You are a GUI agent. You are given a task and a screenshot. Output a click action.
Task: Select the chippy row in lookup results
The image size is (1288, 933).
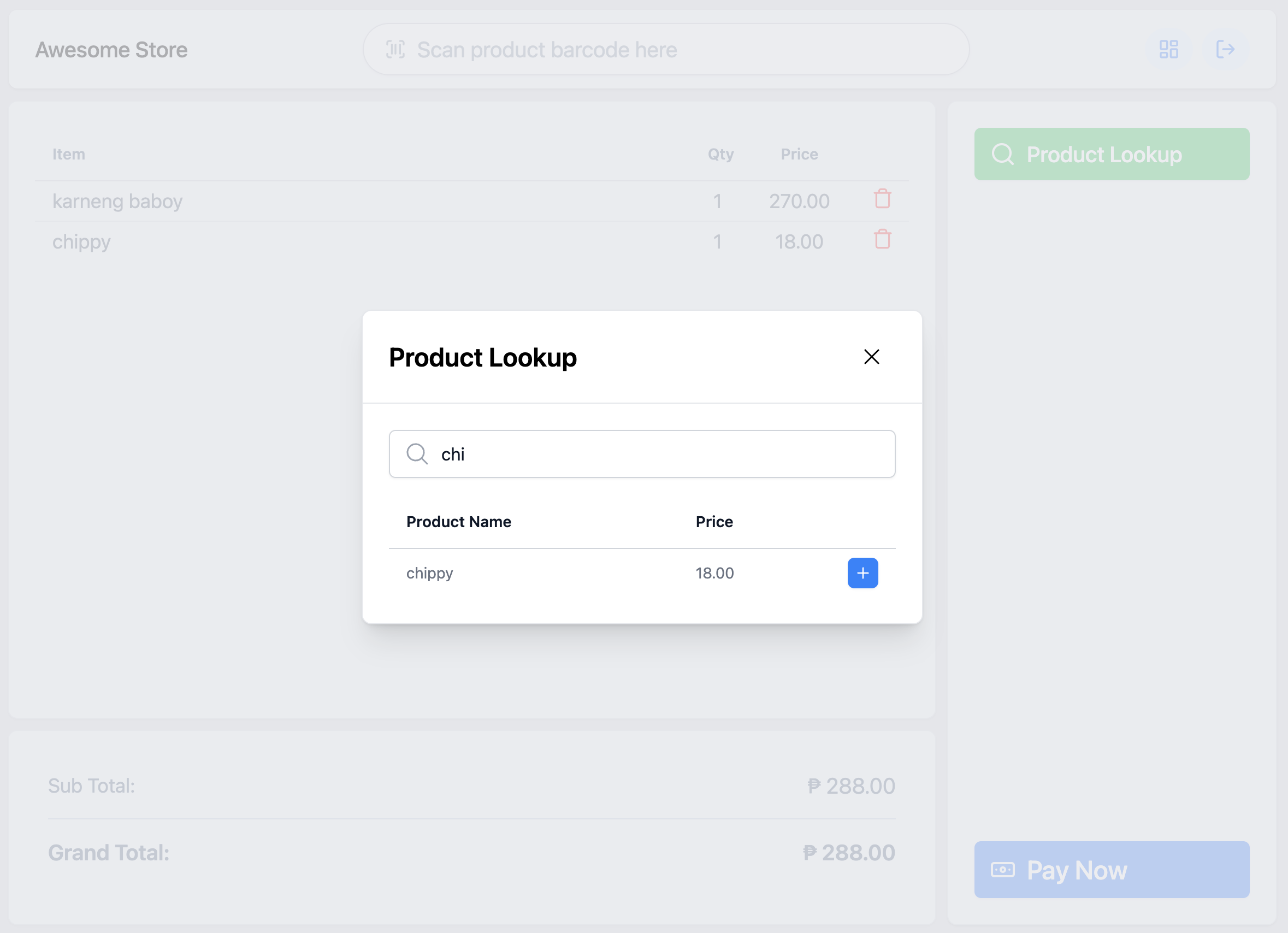(642, 573)
